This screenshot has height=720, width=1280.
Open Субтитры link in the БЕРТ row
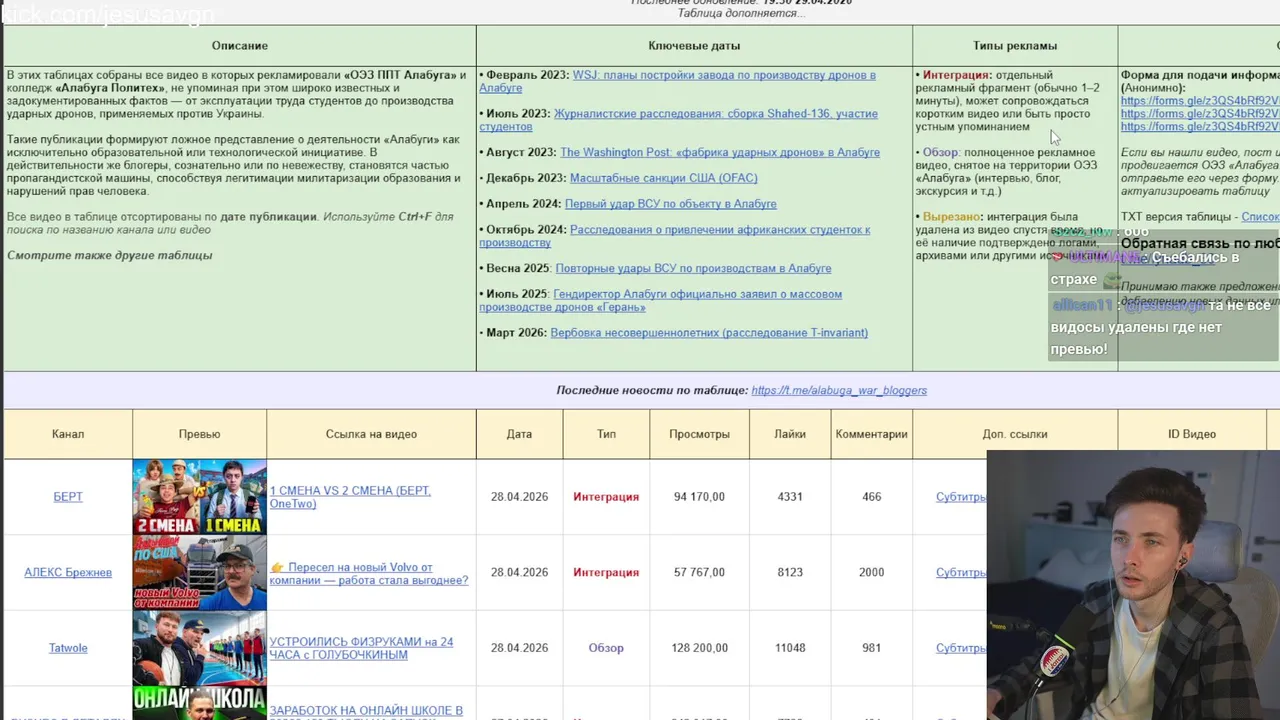pyautogui.click(x=961, y=497)
